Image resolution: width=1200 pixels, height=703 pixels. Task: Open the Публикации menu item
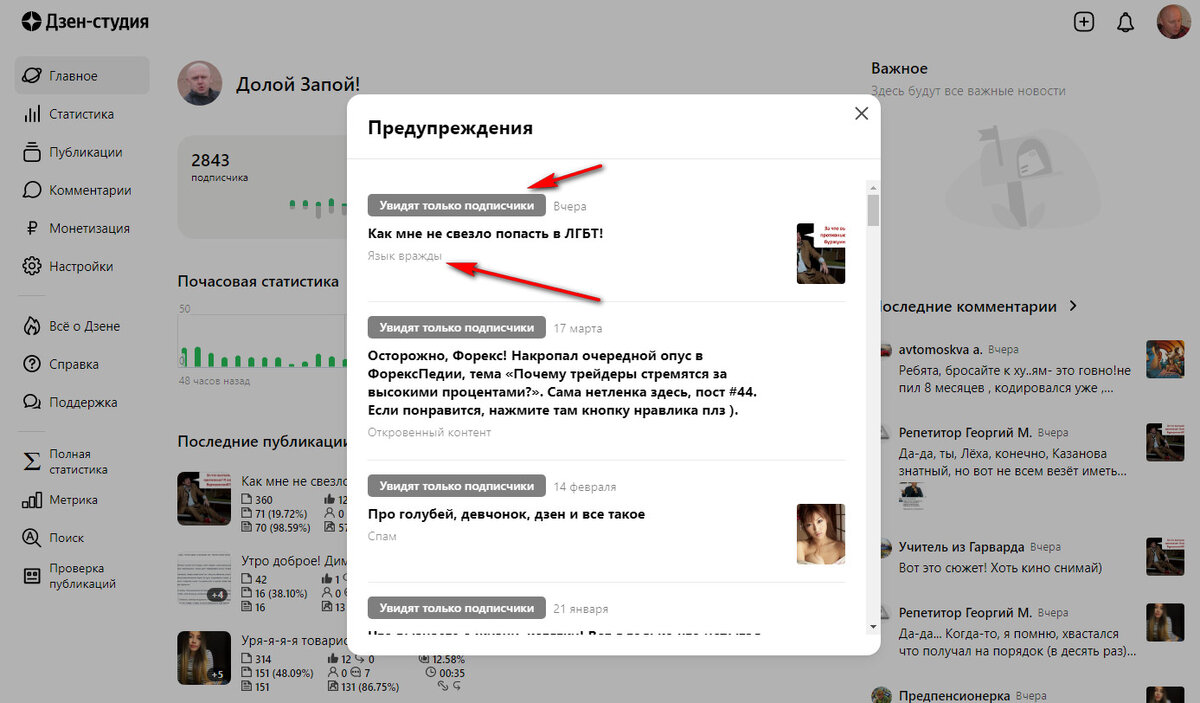(82, 152)
